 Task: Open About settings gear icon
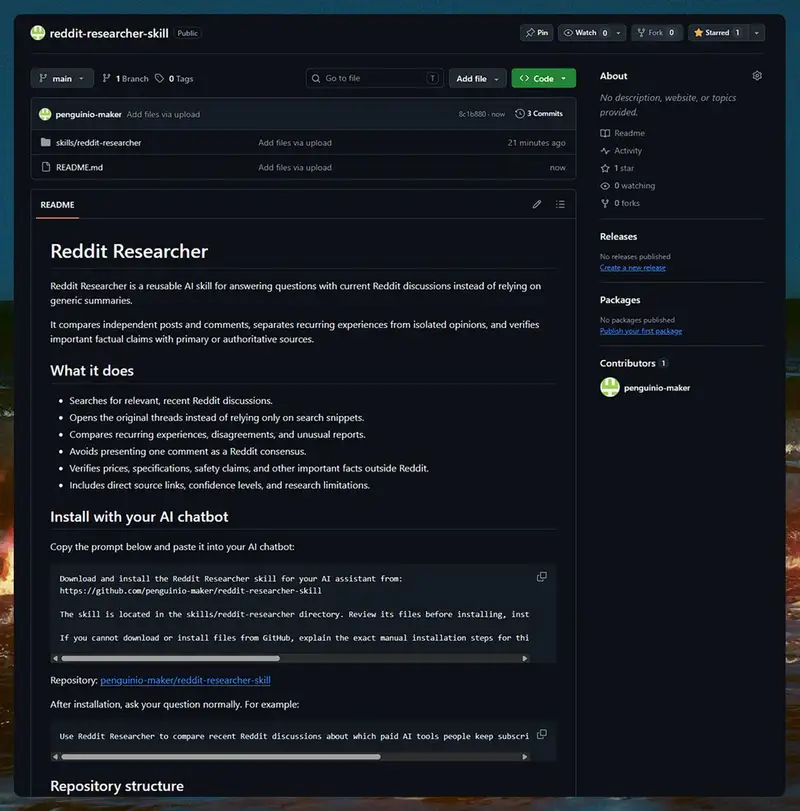tap(757, 76)
